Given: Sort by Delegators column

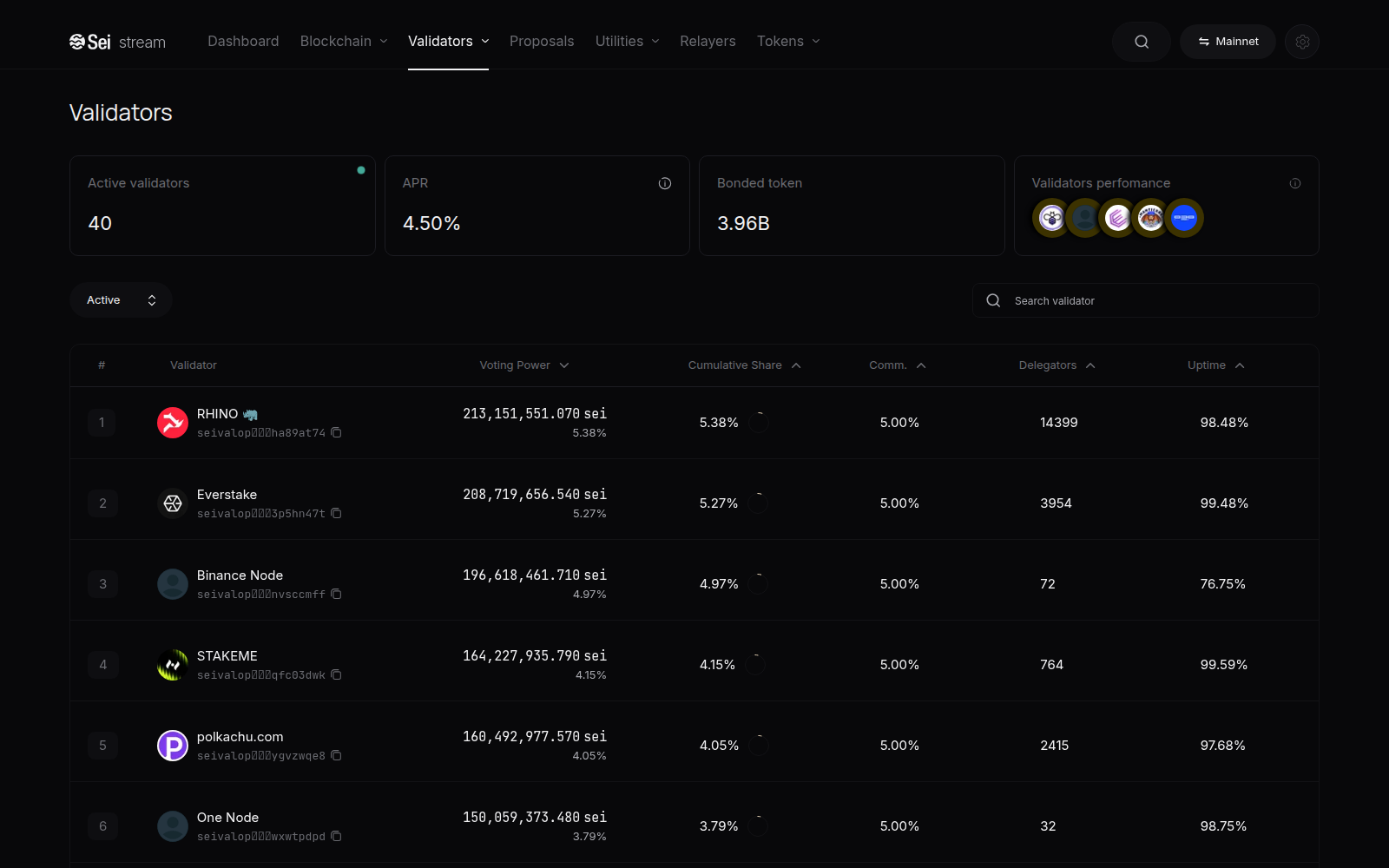Looking at the screenshot, I should click(1057, 365).
